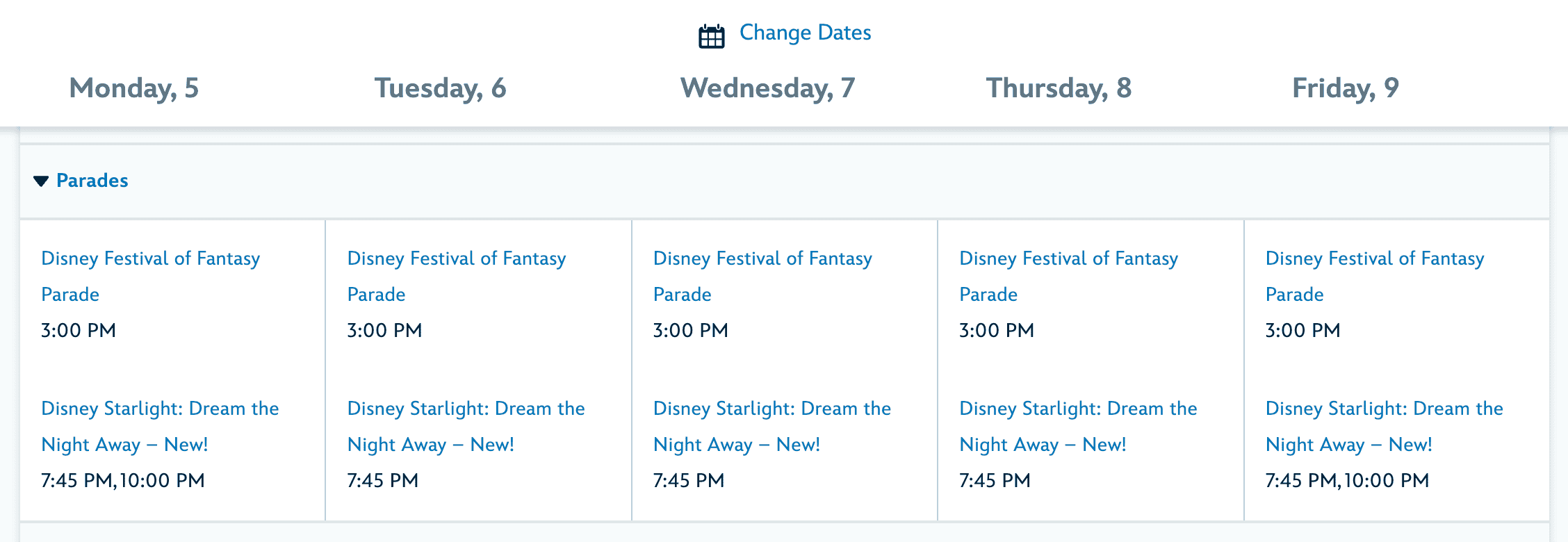Select the Thursday, 8 column header

point(1059,88)
